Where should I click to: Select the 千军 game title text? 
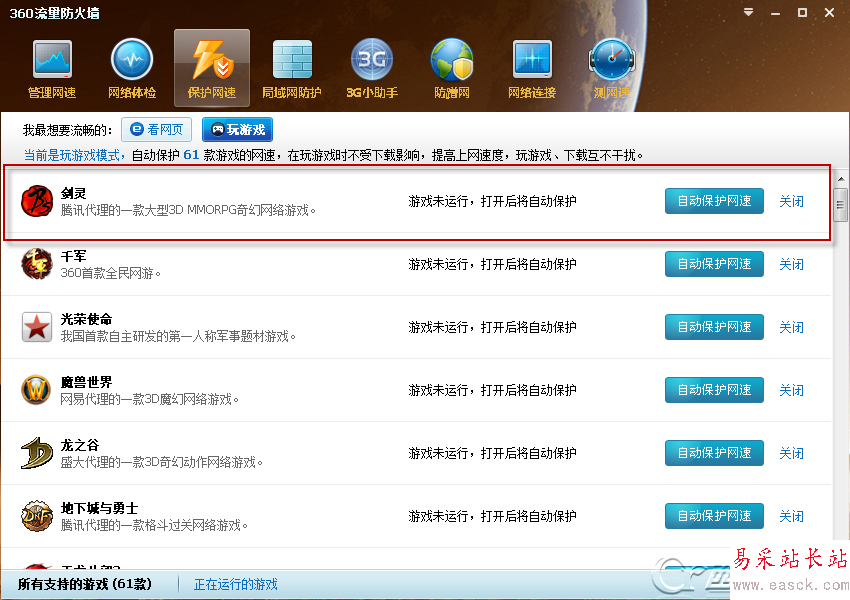tap(73, 256)
